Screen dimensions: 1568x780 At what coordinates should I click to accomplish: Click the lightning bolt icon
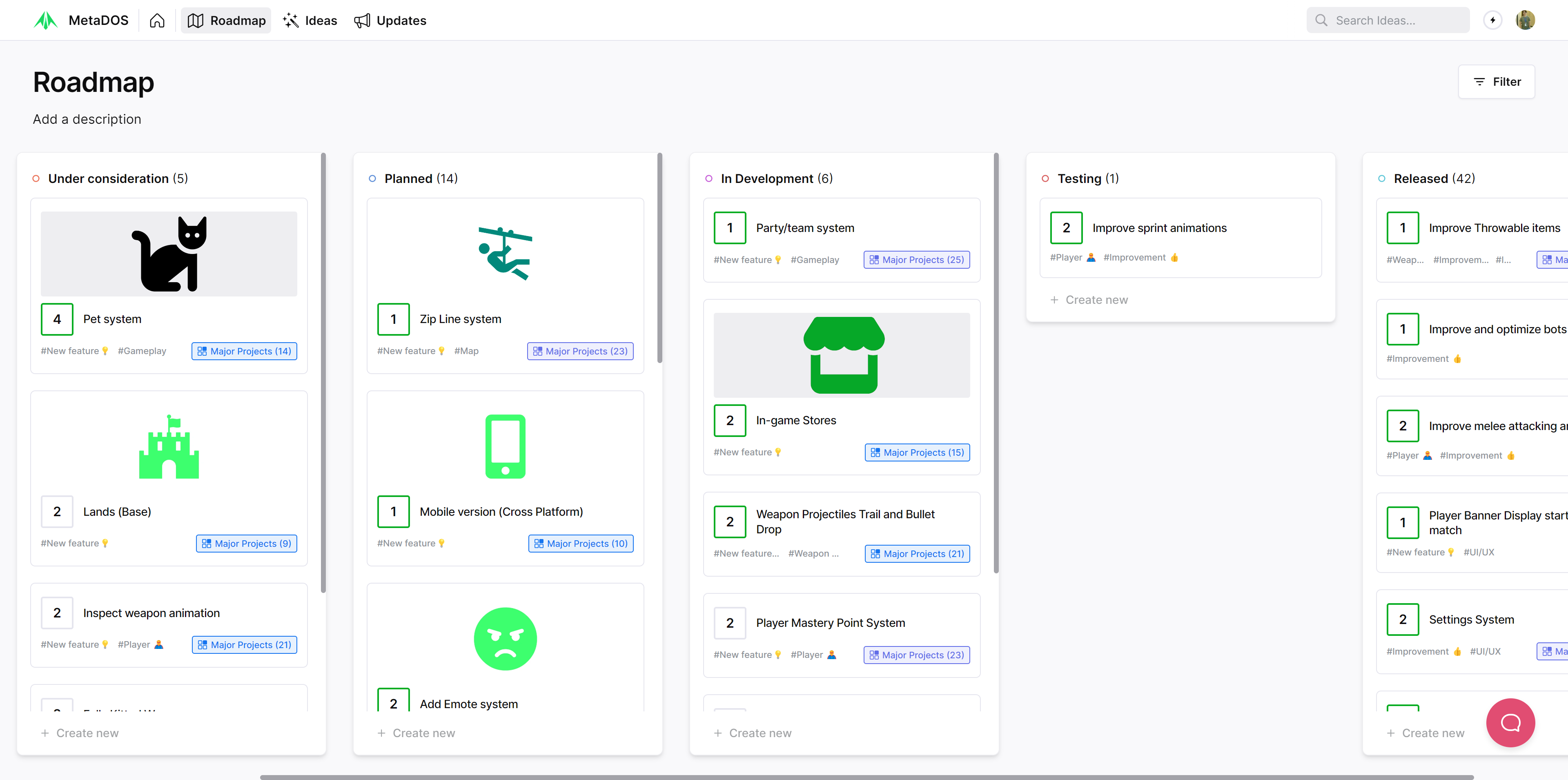pos(1492,20)
